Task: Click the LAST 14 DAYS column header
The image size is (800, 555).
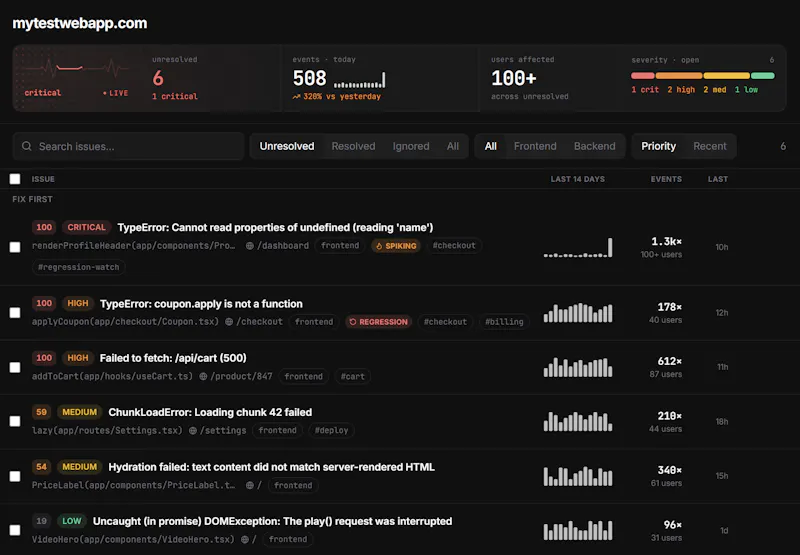Action: pos(578,179)
